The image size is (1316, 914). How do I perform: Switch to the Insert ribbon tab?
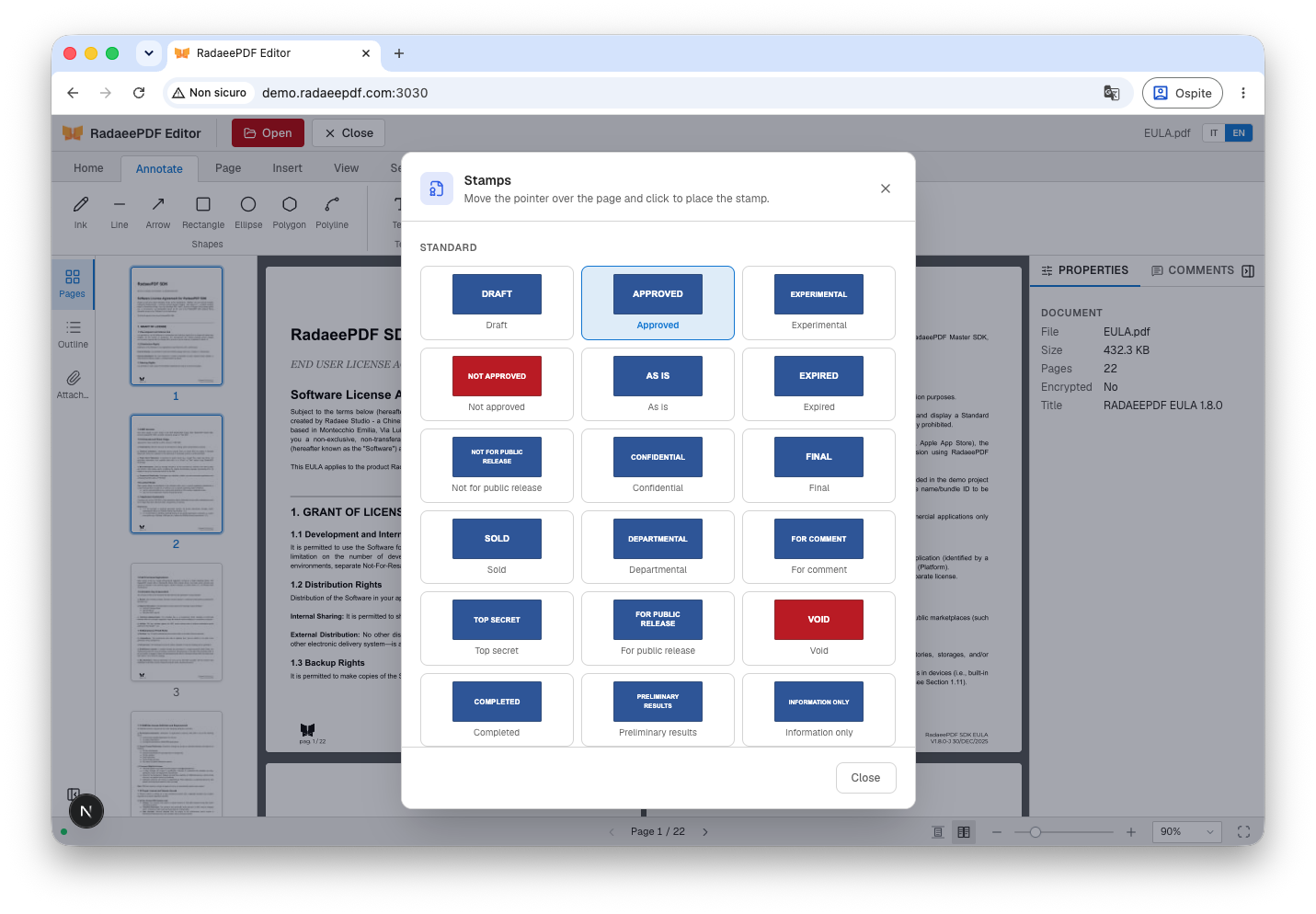[287, 168]
